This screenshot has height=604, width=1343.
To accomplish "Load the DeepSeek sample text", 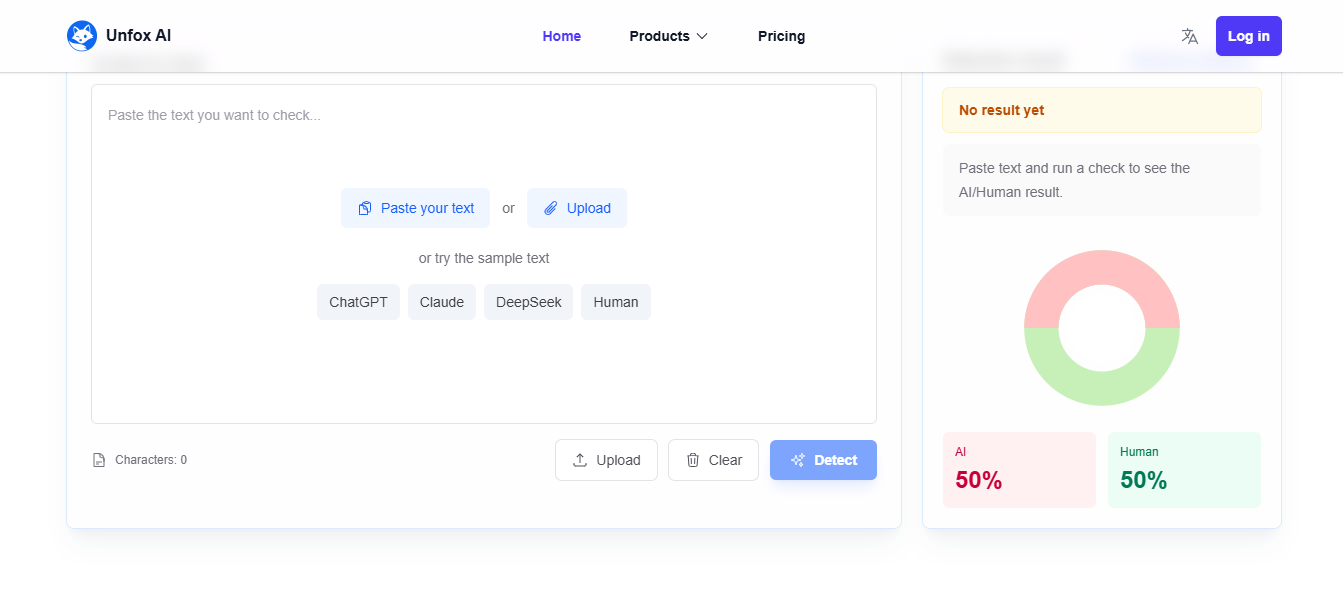I will [x=528, y=302].
